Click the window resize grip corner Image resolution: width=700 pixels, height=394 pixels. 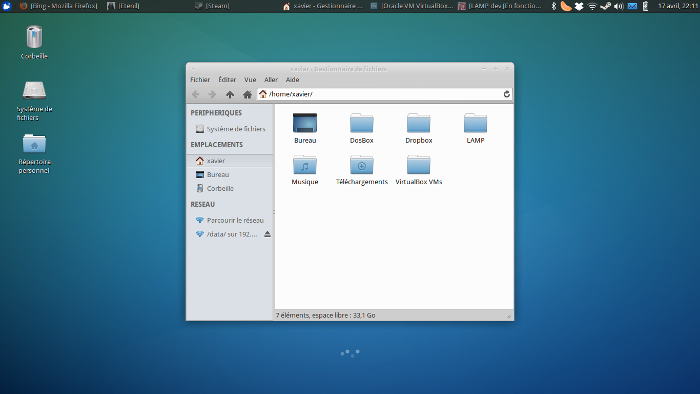pyautogui.click(x=509, y=316)
